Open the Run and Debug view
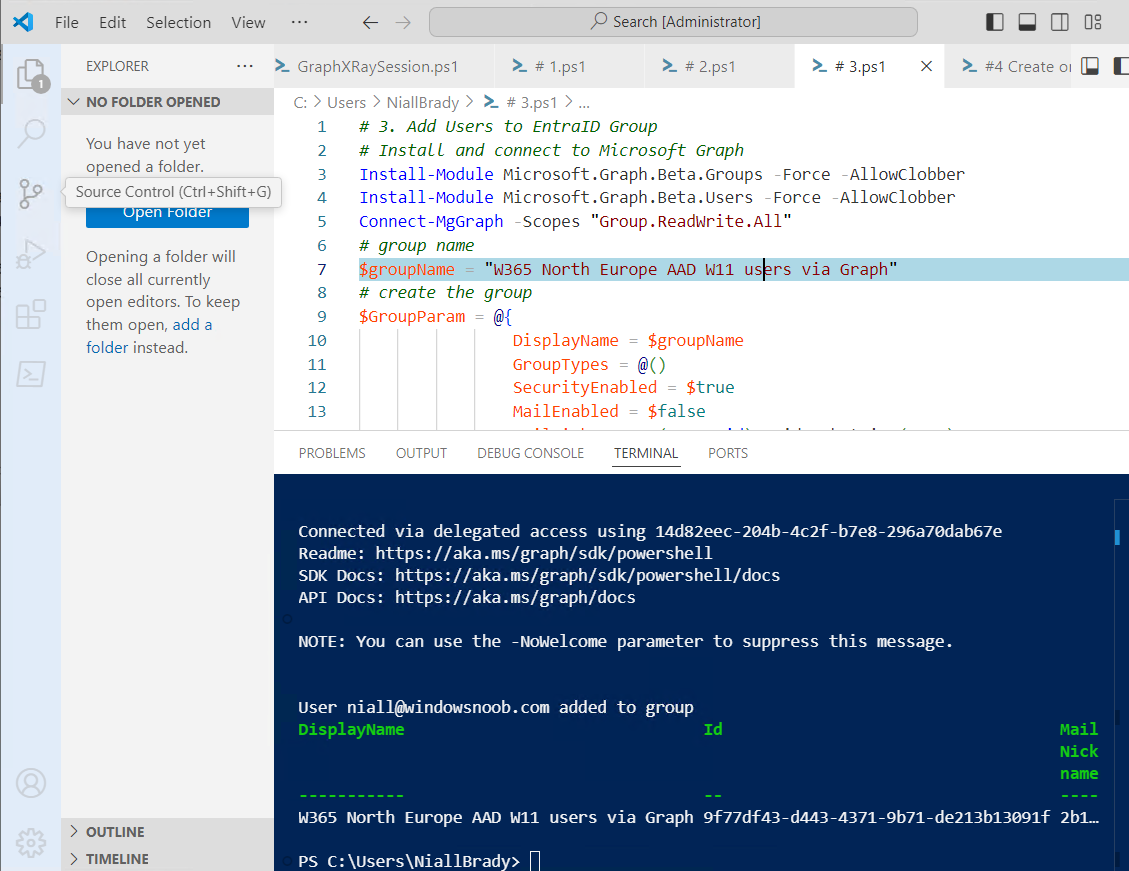The image size is (1129, 871). pos(31,254)
